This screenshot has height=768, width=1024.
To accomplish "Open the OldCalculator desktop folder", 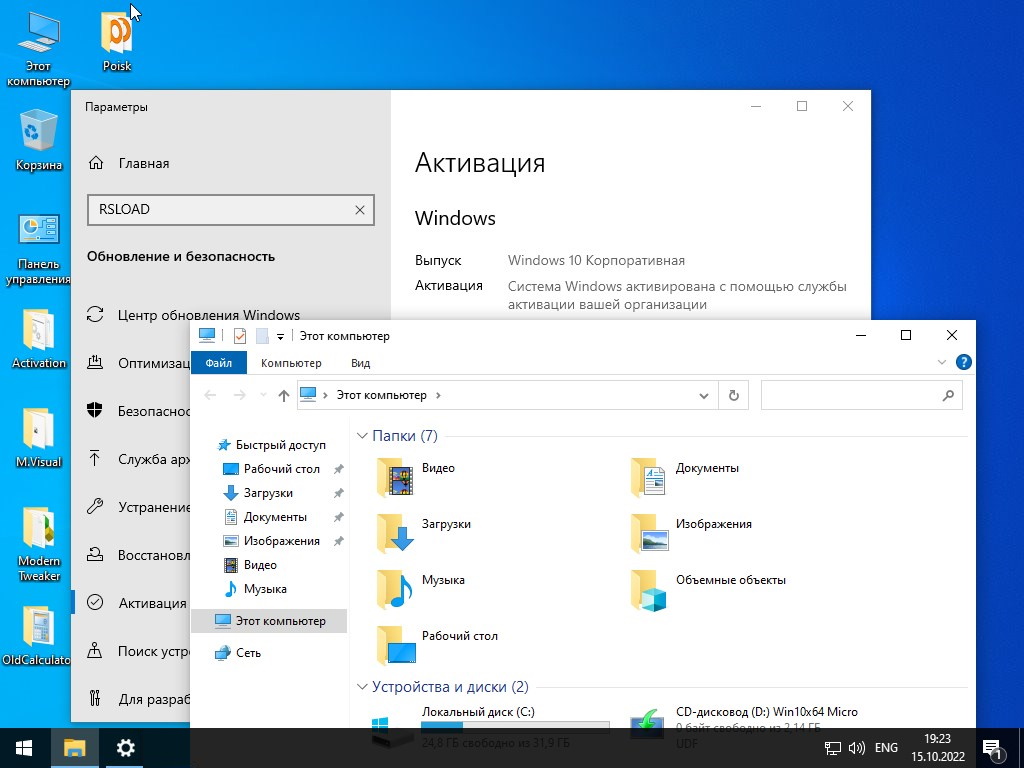I will click(37, 636).
